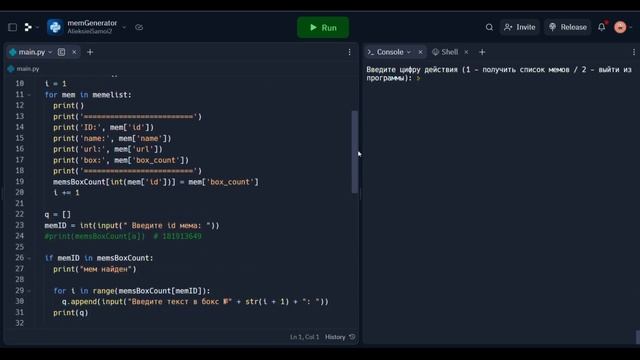Click the line 'i += 1' at line 20

click(x=66, y=193)
